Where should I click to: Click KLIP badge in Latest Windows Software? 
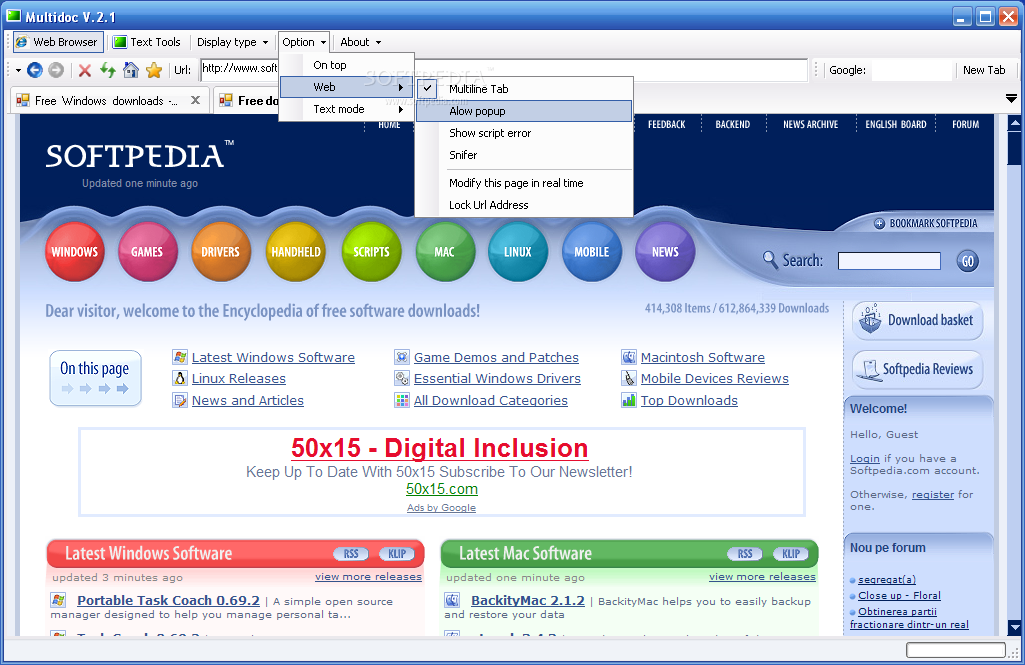(397, 554)
